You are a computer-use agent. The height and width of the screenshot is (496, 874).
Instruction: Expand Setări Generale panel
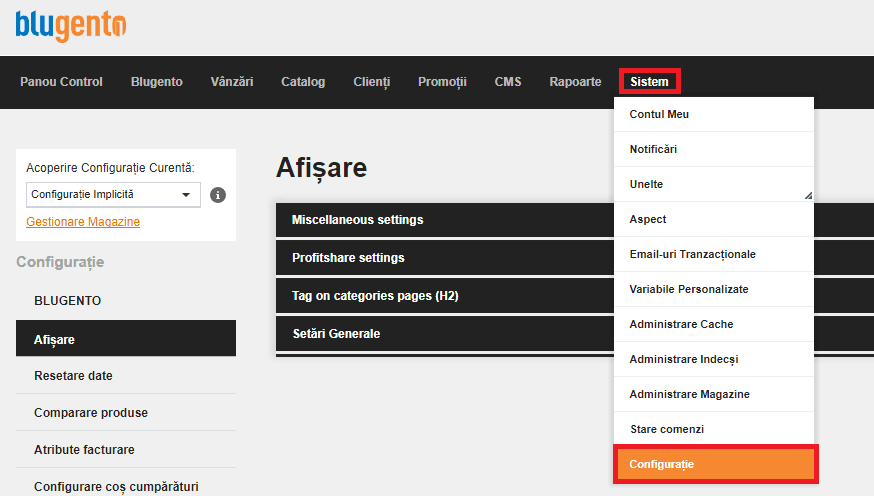(x=445, y=333)
